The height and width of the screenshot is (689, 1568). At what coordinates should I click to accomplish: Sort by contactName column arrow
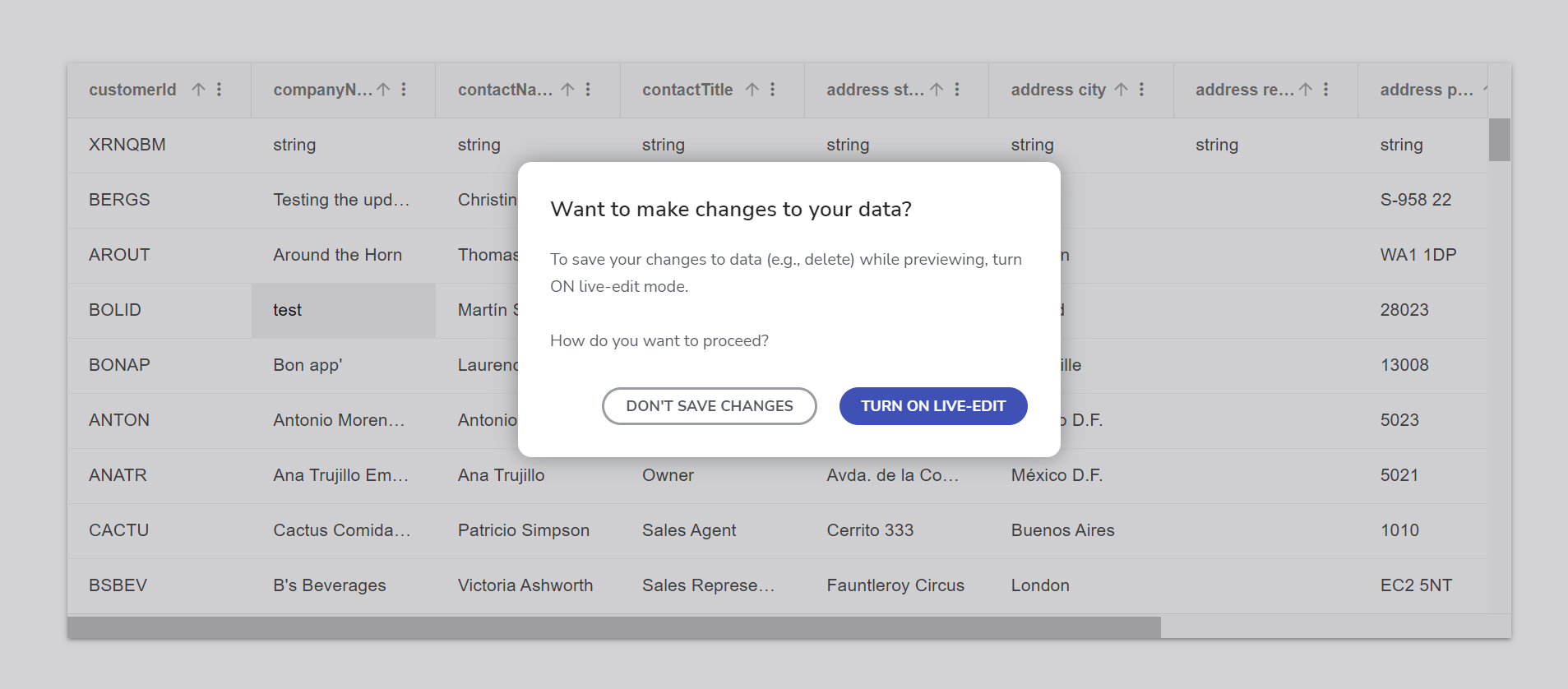(x=567, y=90)
